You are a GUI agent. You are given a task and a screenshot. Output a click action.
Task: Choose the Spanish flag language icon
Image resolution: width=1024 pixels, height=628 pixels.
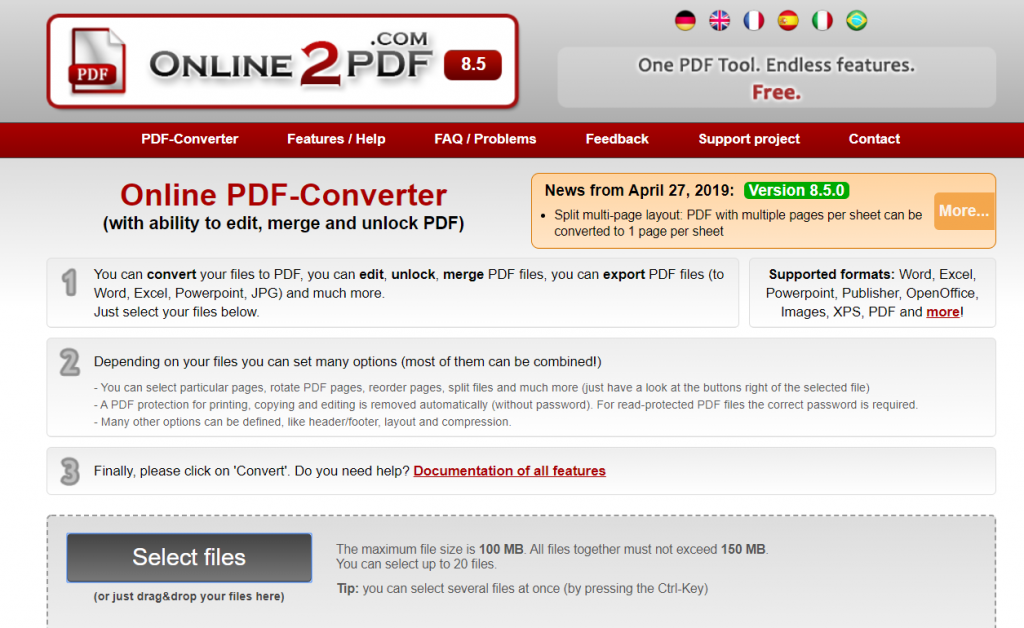tap(788, 21)
